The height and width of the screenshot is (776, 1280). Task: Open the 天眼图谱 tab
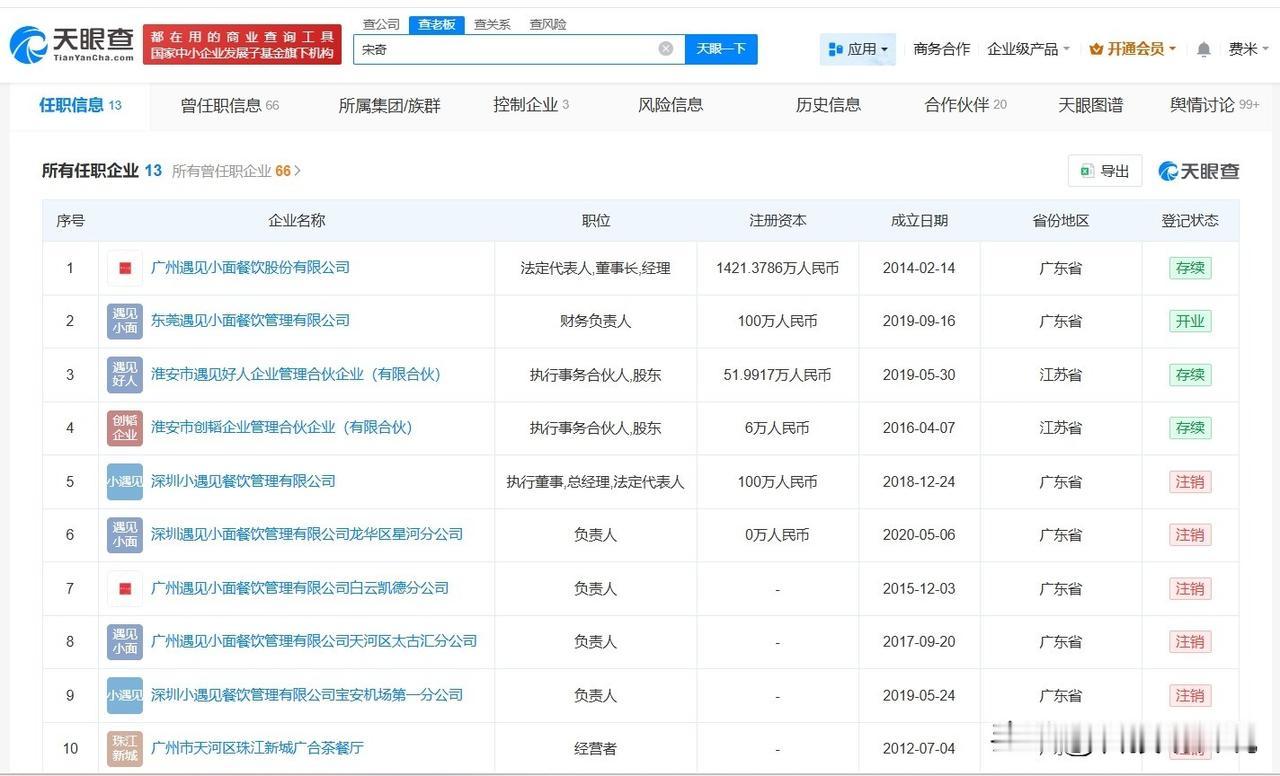click(x=1090, y=105)
